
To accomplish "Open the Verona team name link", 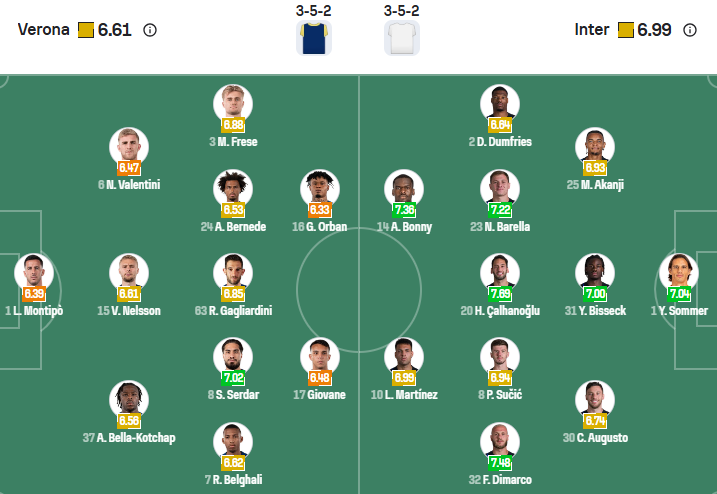I will [x=44, y=30].
